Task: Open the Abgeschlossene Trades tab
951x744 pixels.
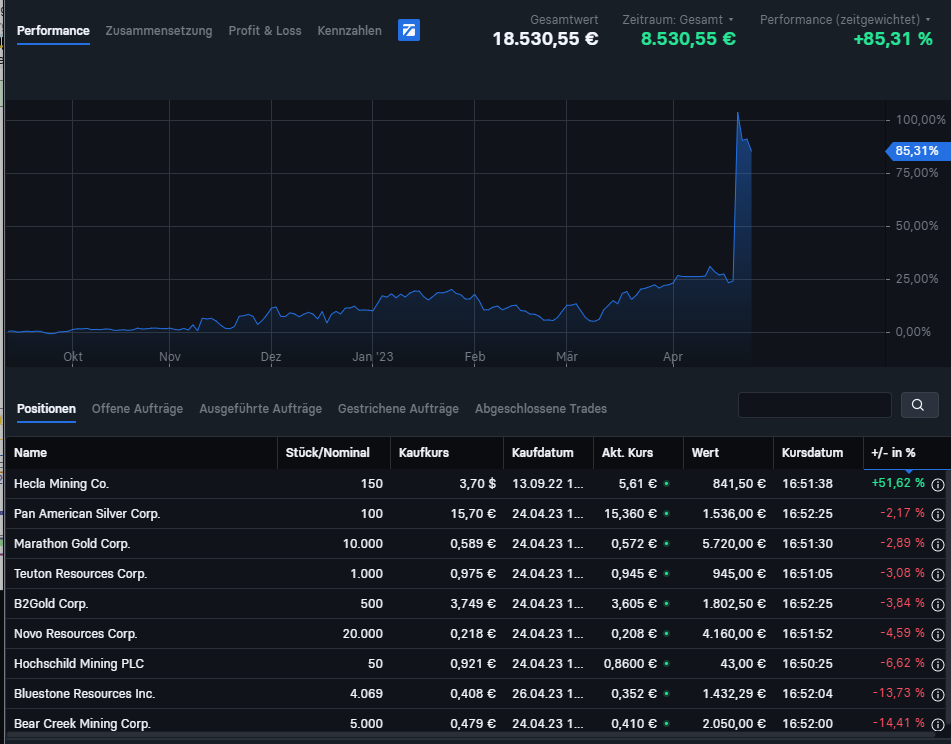Action: pyautogui.click(x=541, y=409)
